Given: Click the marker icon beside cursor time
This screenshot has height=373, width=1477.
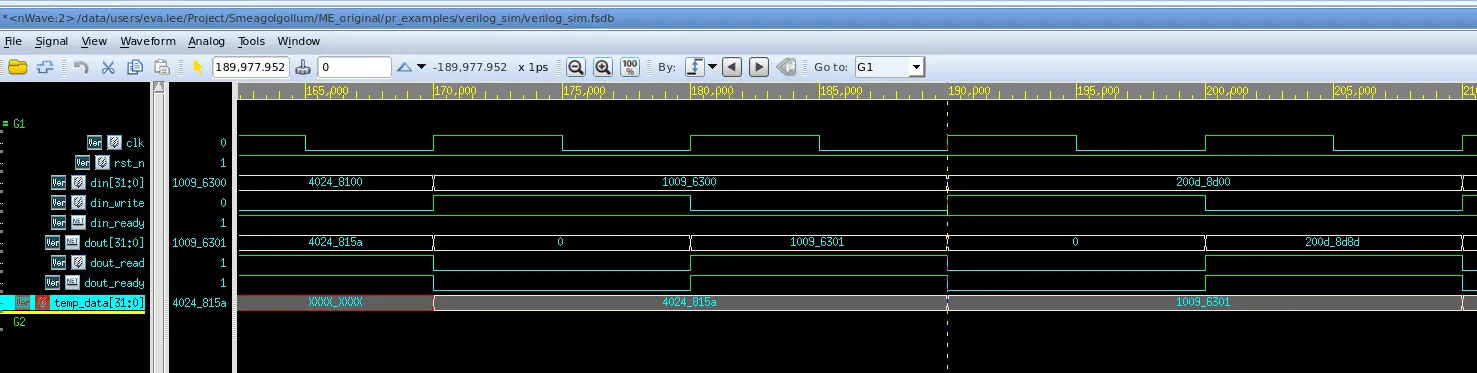Looking at the screenshot, I should click(303, 67).
